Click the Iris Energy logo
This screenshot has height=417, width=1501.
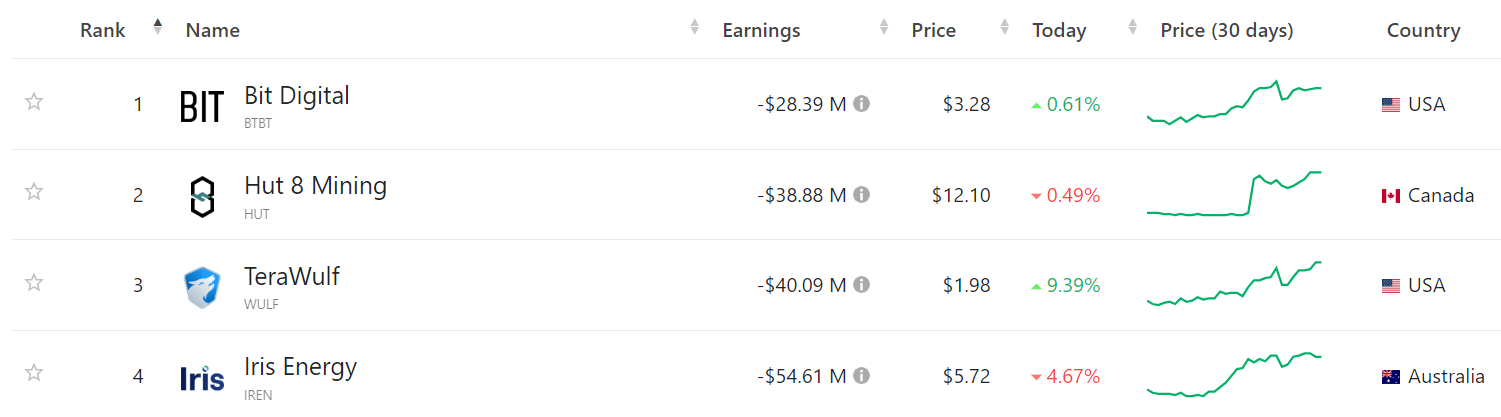pos(201,377)
